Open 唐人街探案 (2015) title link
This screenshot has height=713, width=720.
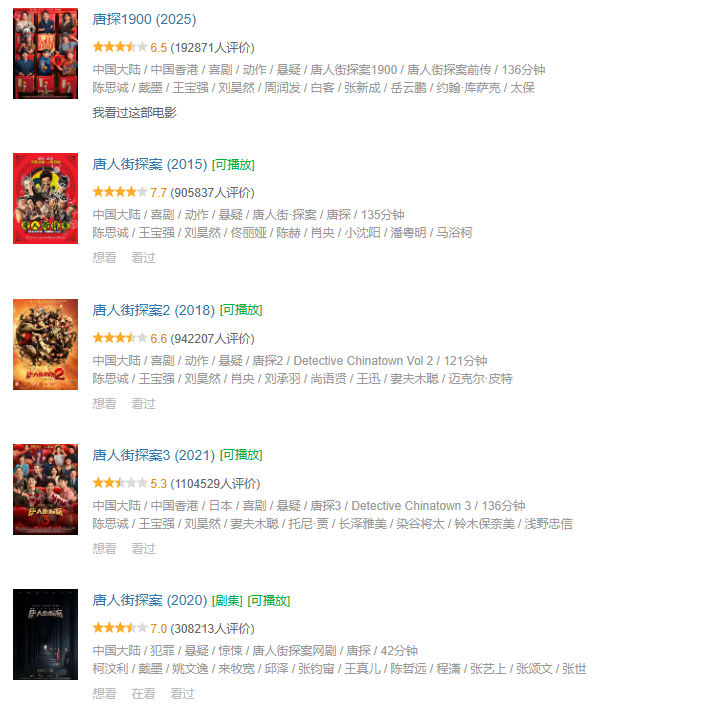pos(150,164)
